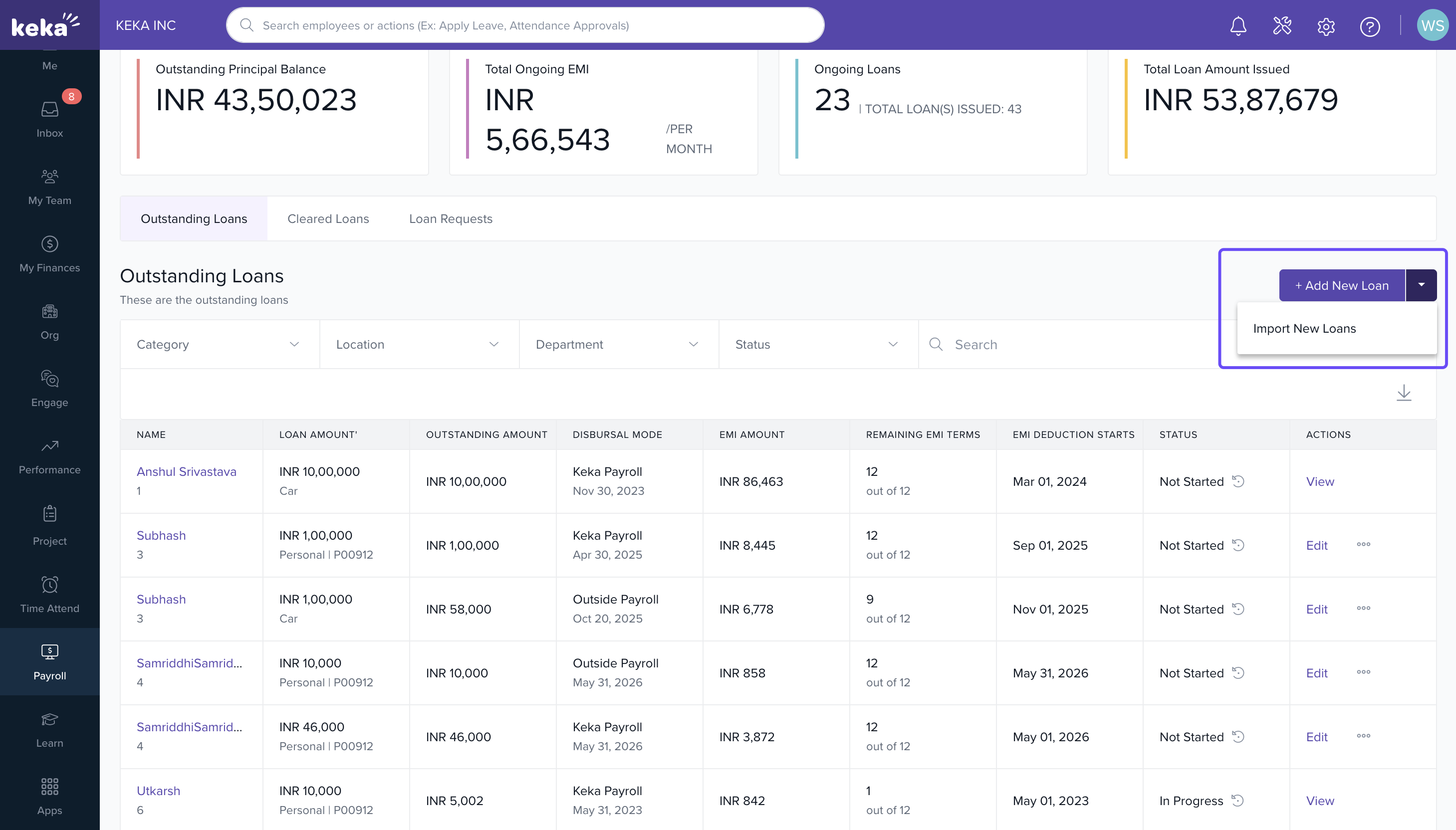Click the tools wrench icon in header
Viewport: 1456px width, 830px height.
click(x=1282, y=25)
